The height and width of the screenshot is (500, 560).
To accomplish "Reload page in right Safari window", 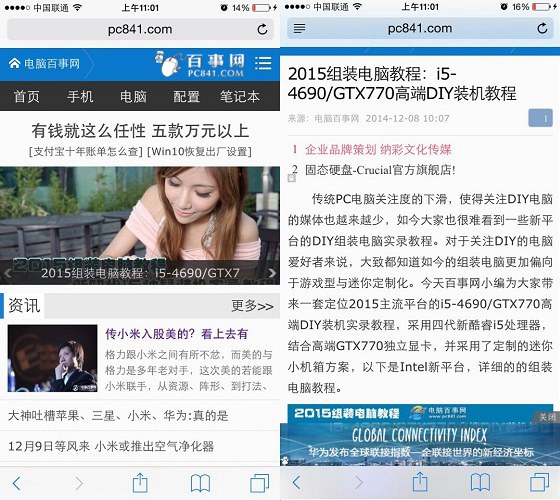I will pos(542,28).
